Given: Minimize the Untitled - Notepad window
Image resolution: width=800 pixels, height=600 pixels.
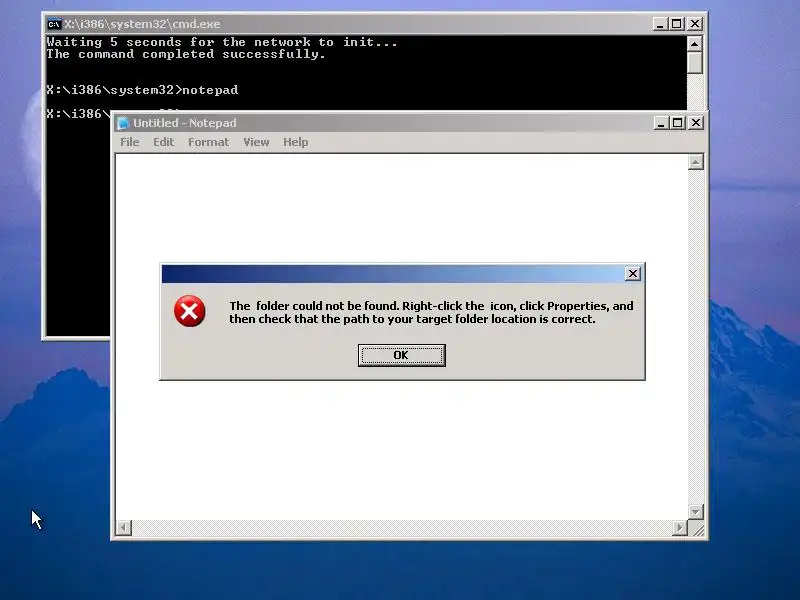Looking at the screenshot, I should tap(661, 123).
